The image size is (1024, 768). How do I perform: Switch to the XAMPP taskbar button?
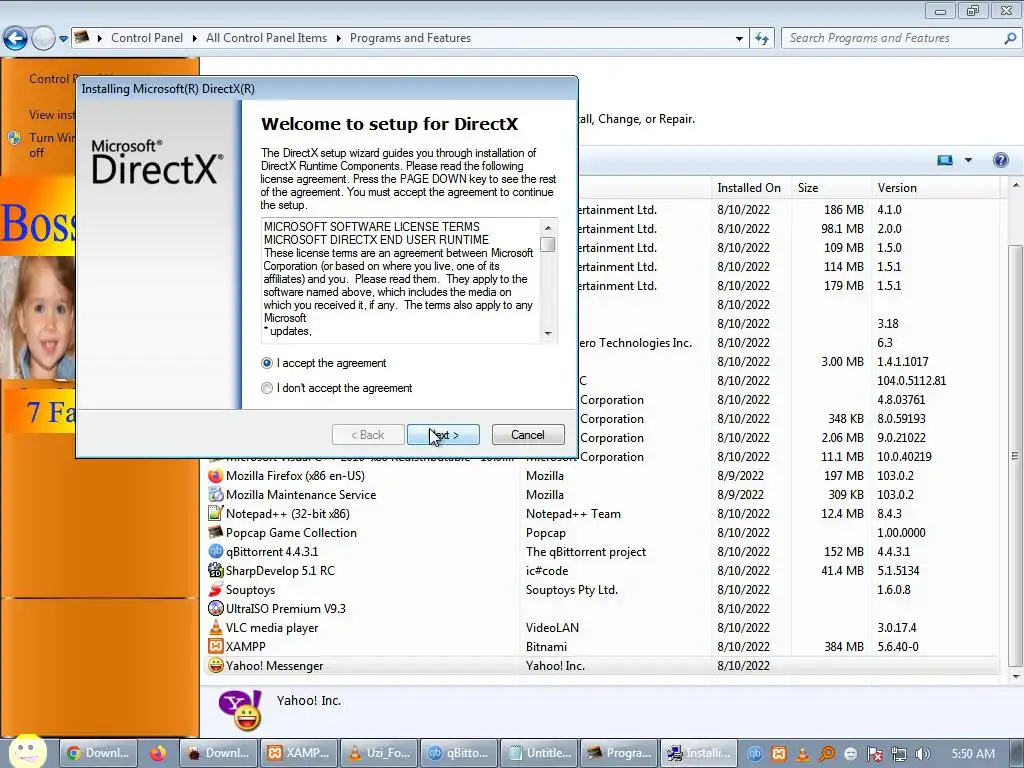point(301,753)
